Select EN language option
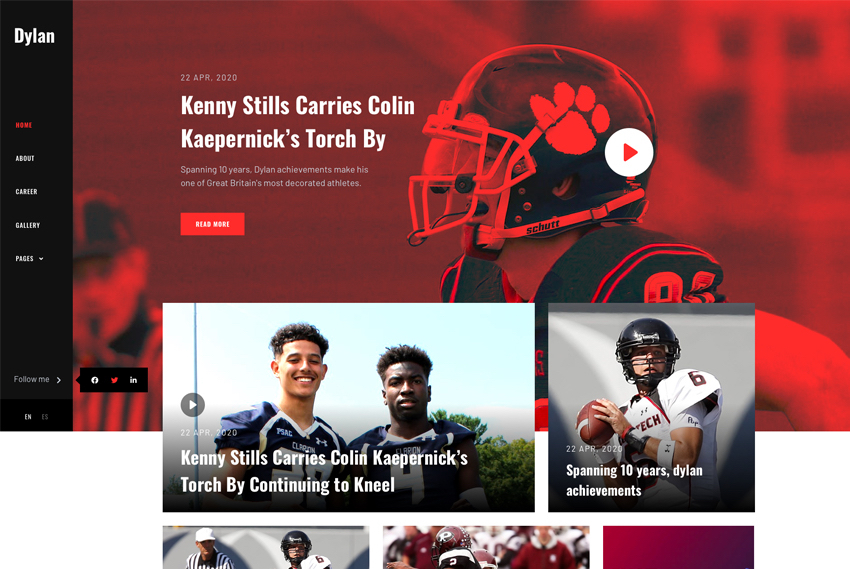Viewport: 850px width, 569px height. tap(28, 417)
